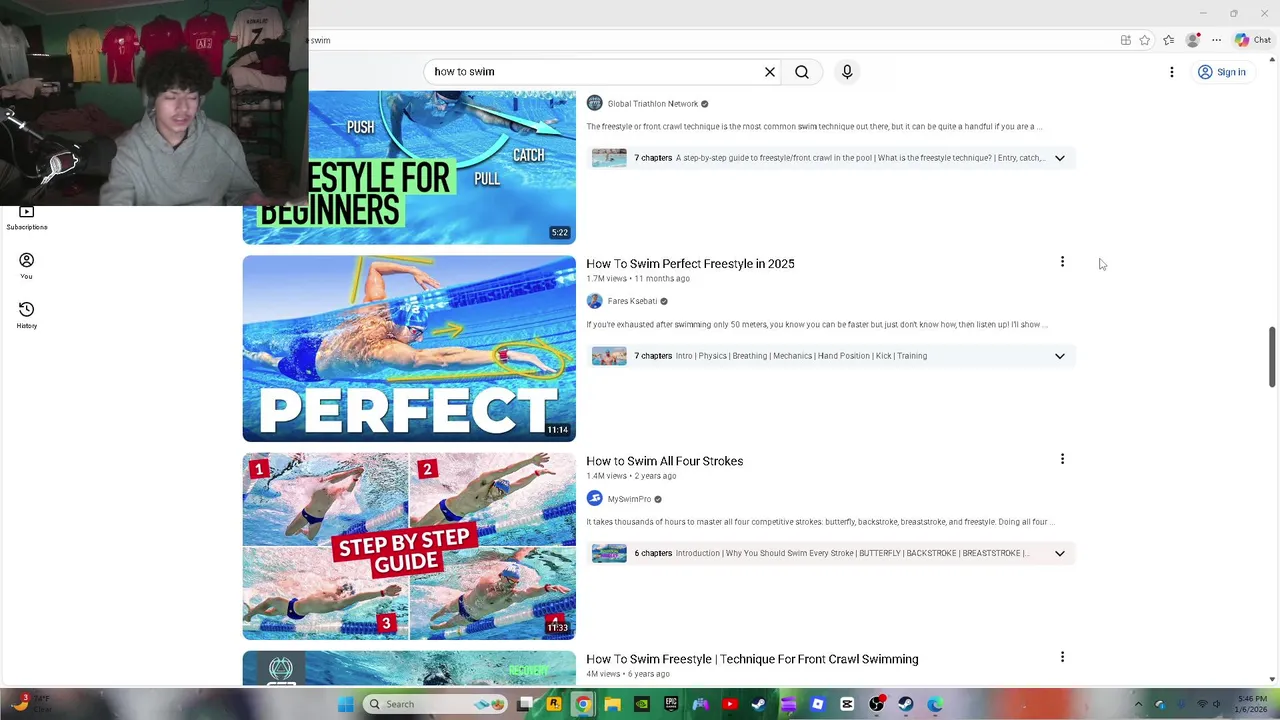The height and width of the screenshot is (720, 1280).
Task: Open more options for All Four Strokes video
Action: point(1062,459)
